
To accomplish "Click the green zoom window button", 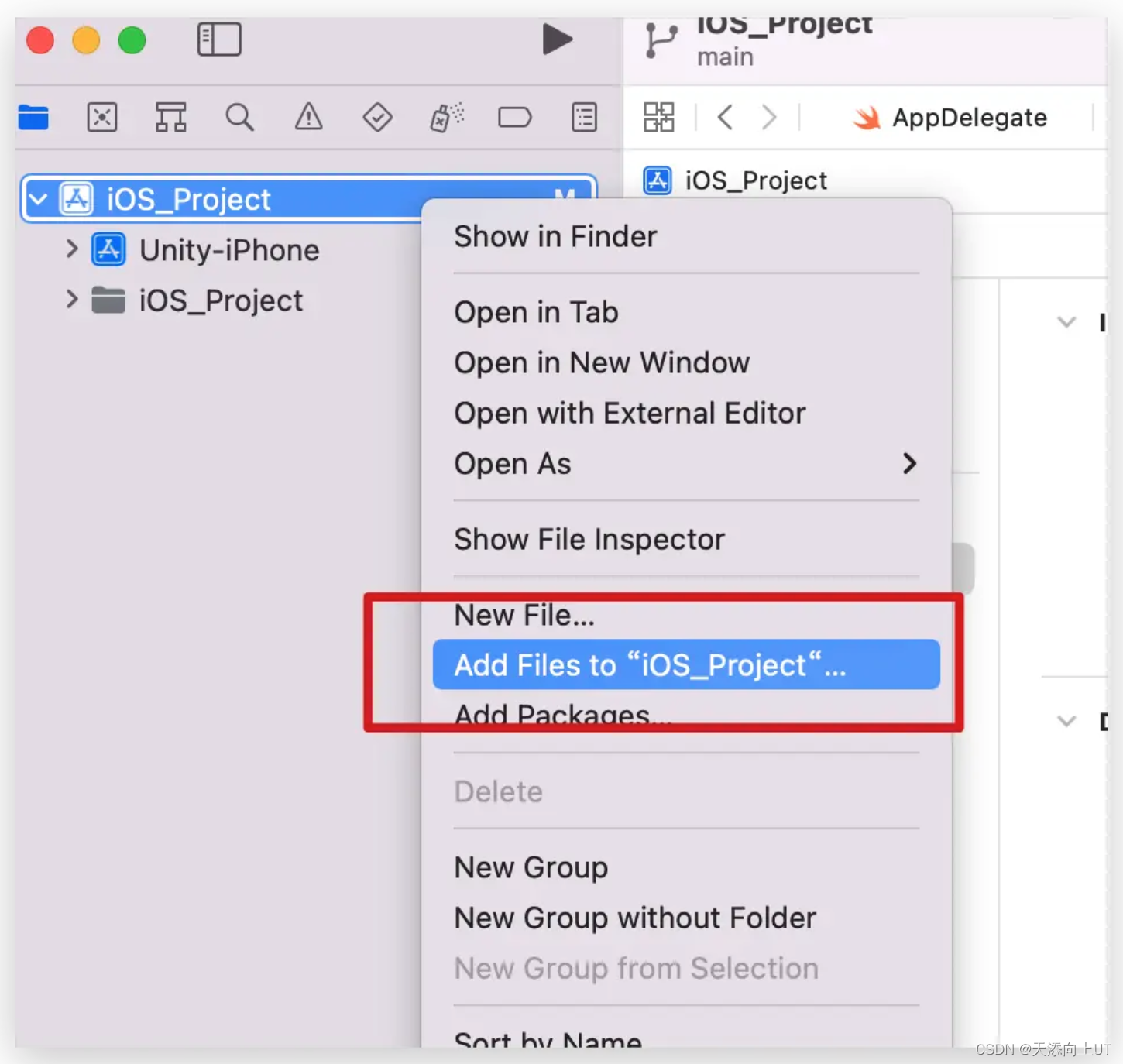I will point(132,40).
